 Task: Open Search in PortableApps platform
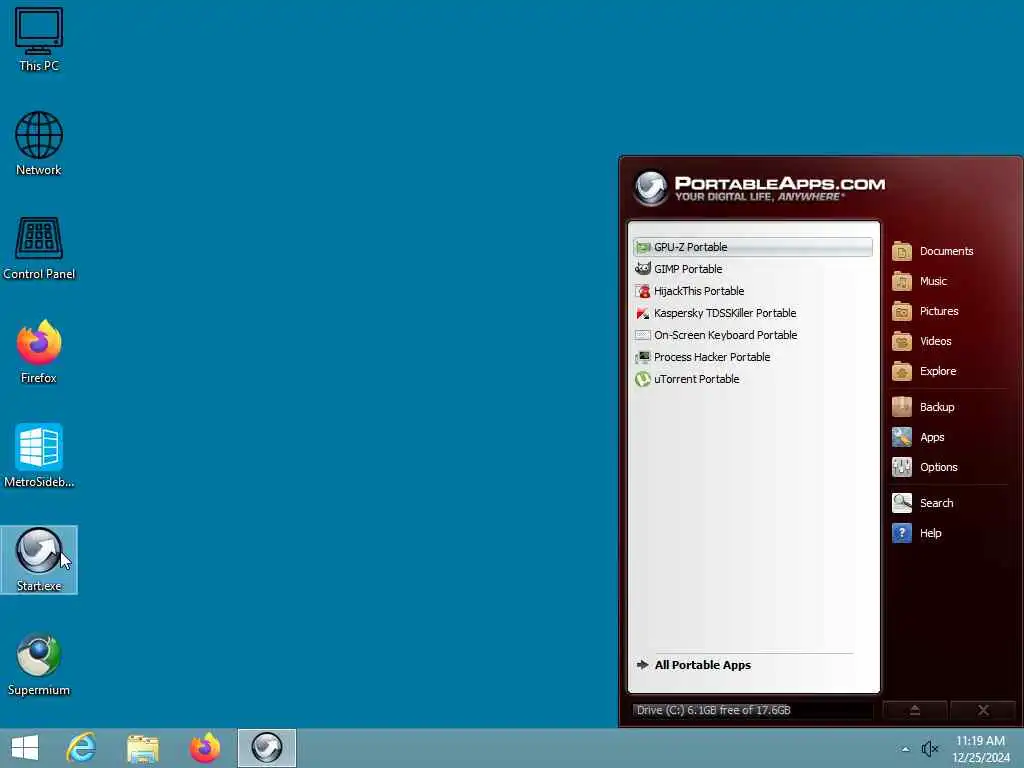pyautogui.click(x=923, y=504)
